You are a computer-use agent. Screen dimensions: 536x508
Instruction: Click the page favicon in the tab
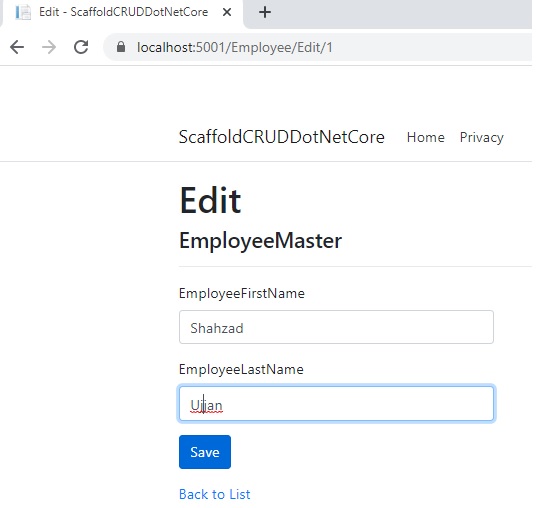pos(23,12)
